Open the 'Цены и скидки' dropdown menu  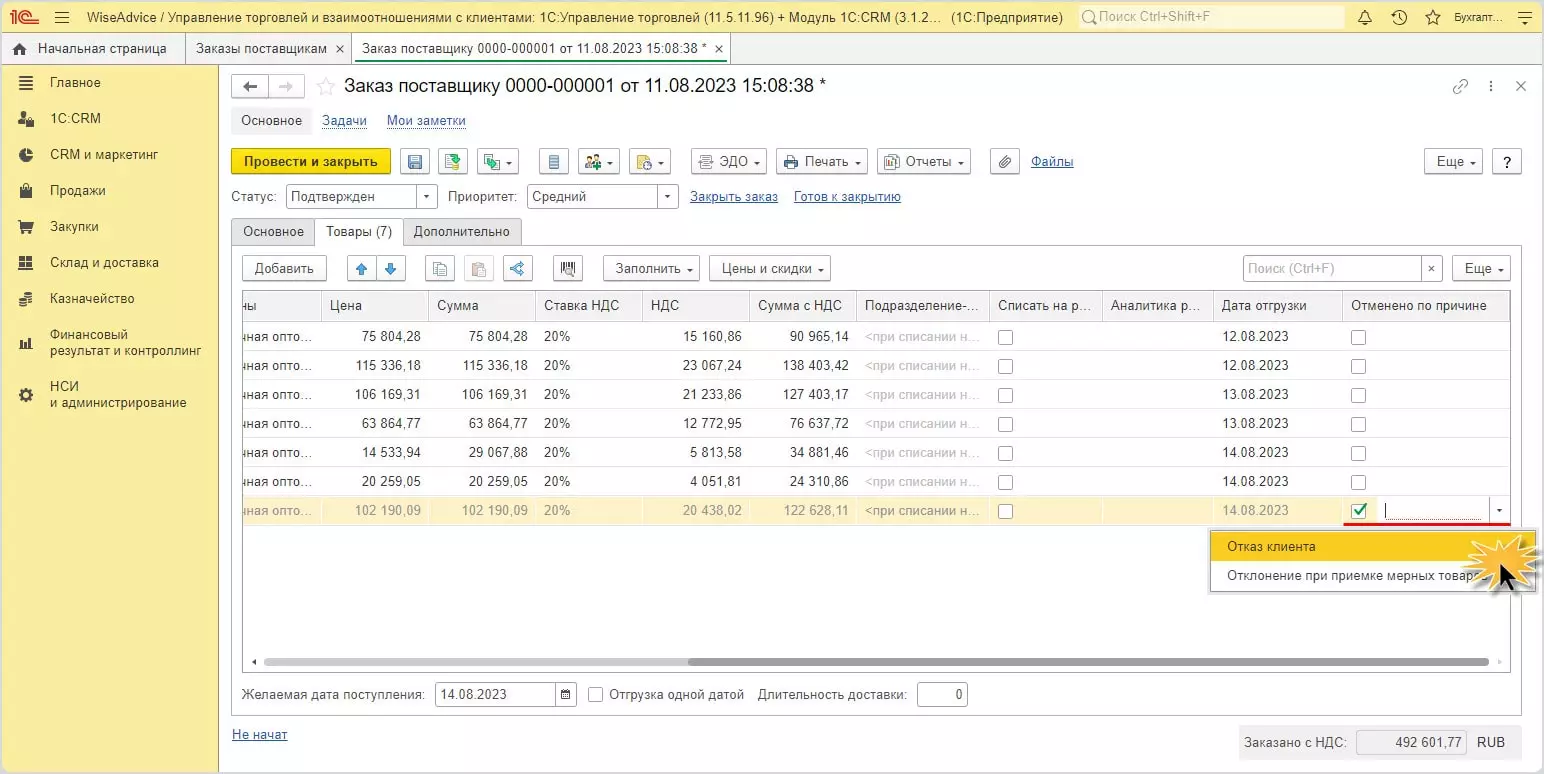click(769, 268)
